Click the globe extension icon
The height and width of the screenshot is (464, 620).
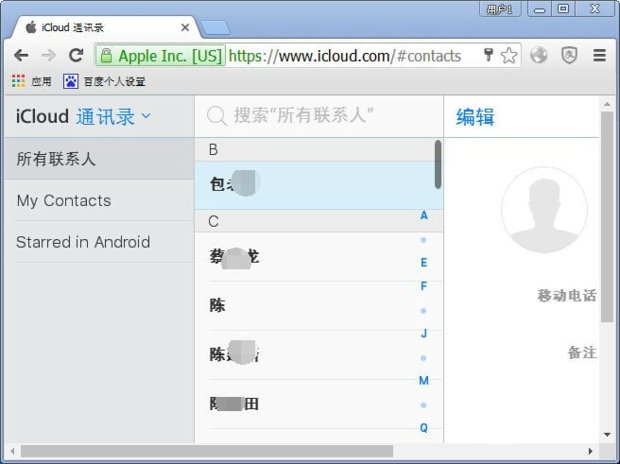[x=539, y=55]
